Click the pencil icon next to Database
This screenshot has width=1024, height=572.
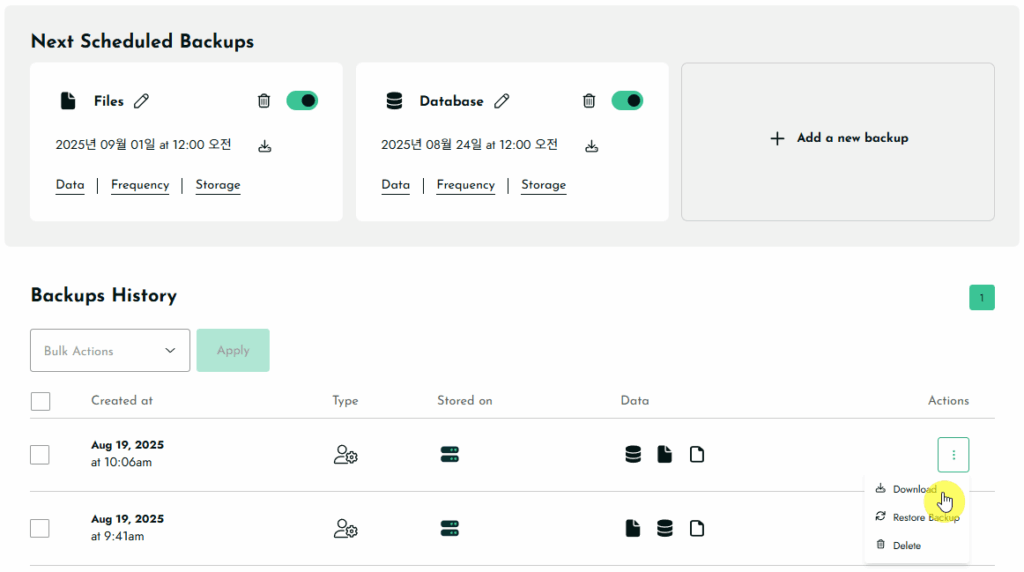pyautogui.click(x=502, y=101)
